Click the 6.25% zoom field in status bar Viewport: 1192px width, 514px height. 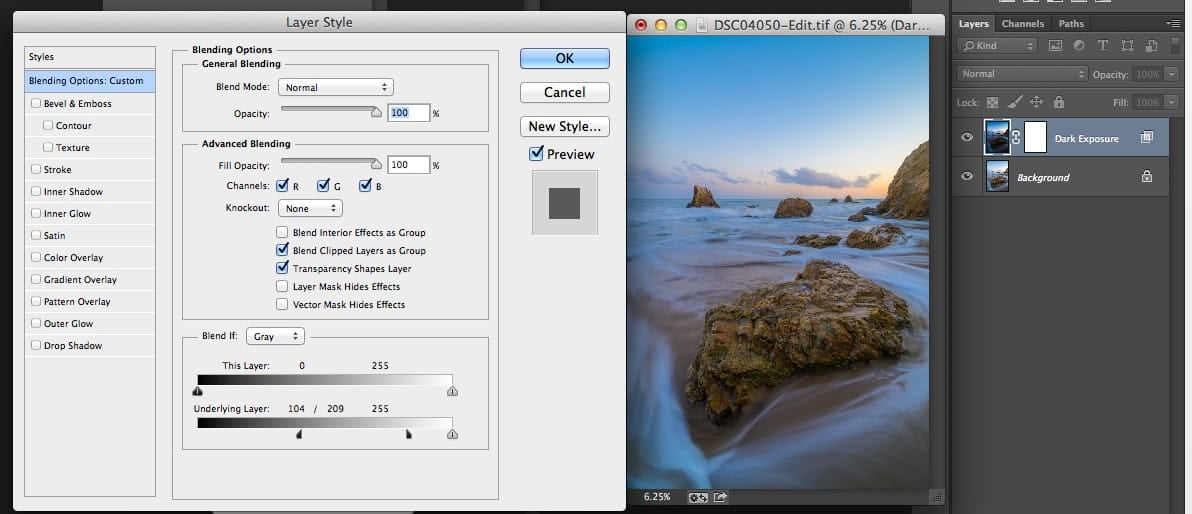(x=657, y=497)
